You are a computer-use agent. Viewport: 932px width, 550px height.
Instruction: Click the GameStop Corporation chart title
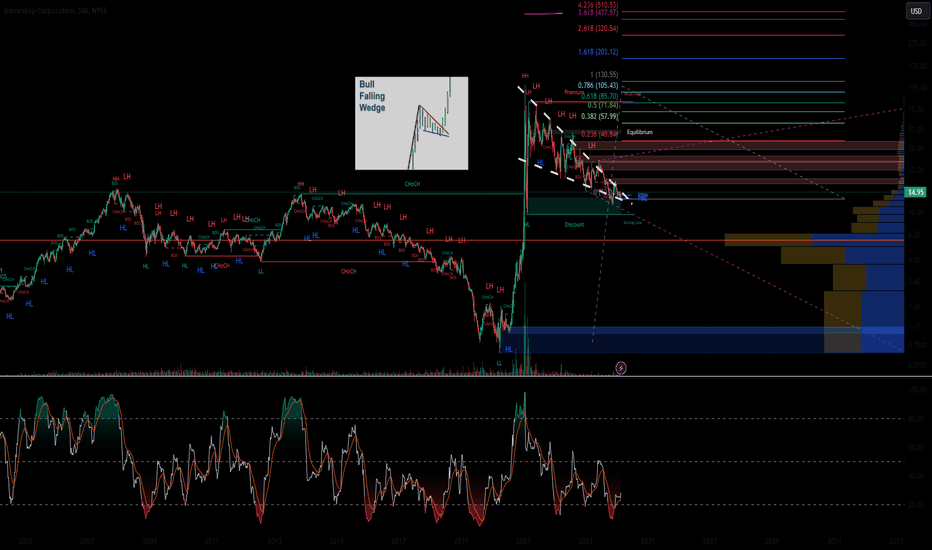coord(56,11)
